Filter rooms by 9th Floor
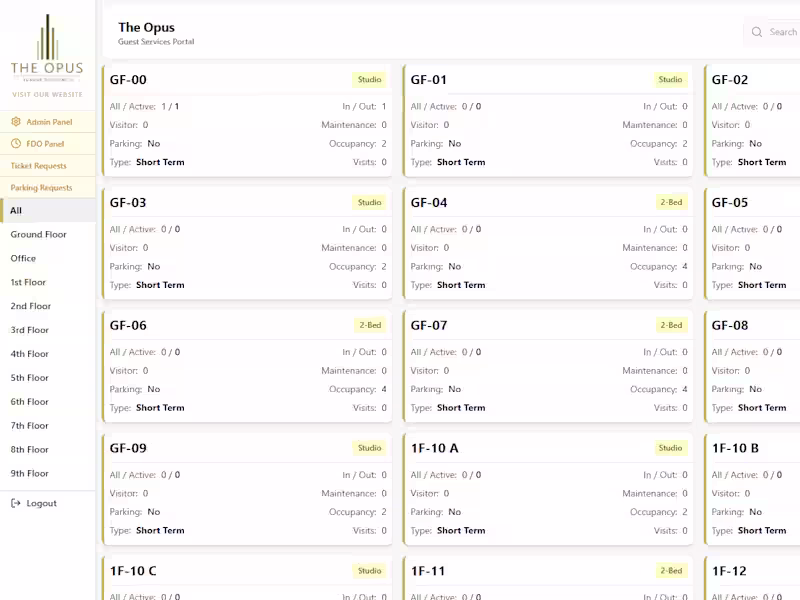Screen dimensions: 800x600 point(47,473)
